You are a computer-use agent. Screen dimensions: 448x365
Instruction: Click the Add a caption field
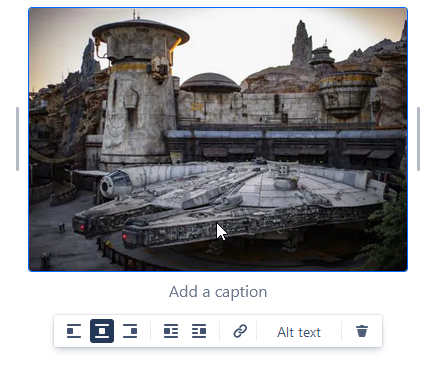(218, 292)
